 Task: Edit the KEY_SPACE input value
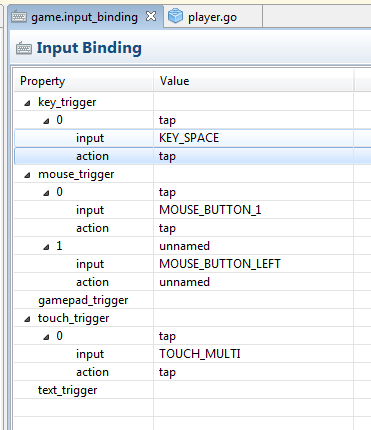point(253,138)
